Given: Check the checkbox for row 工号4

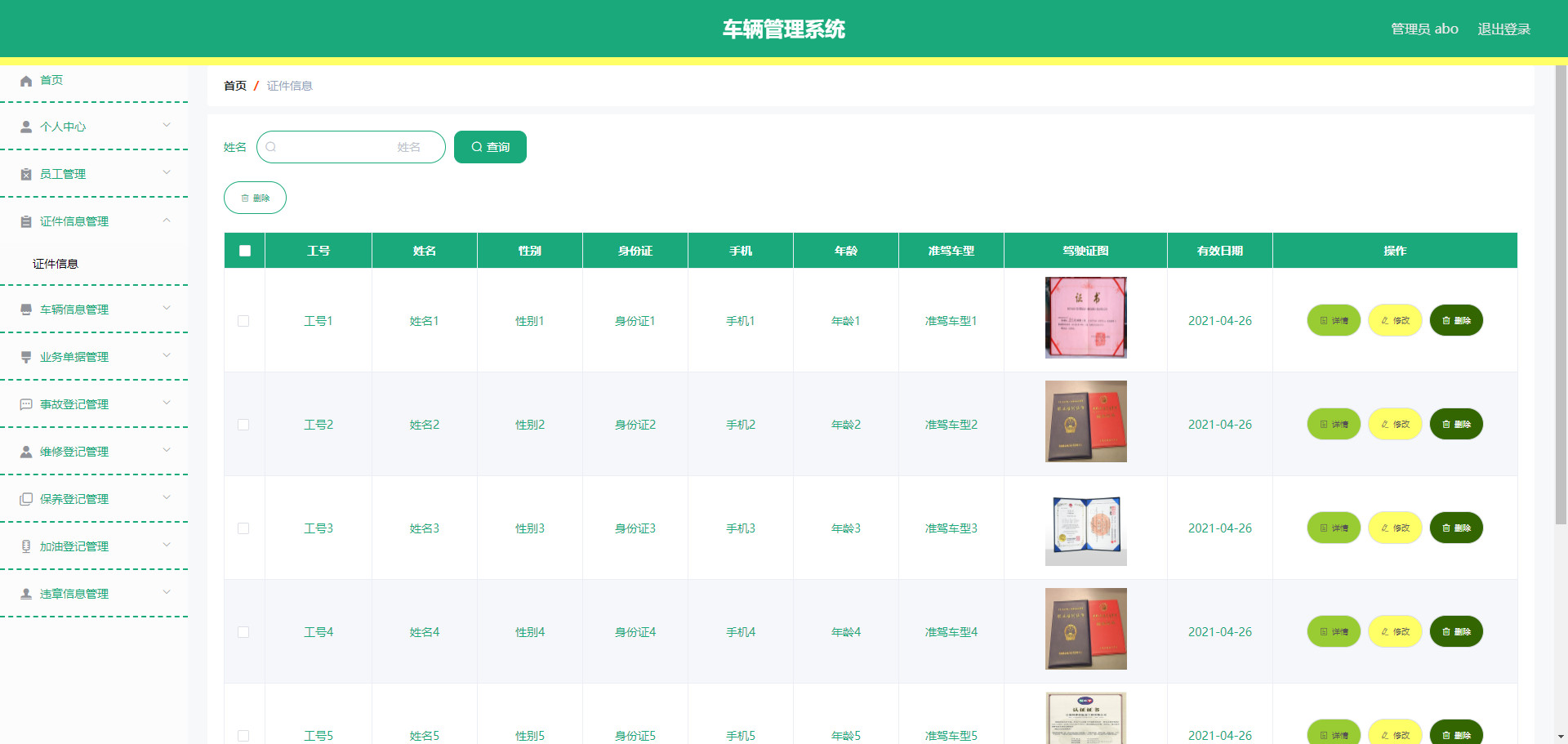Looking at the screenshot, I should tap(243, 632).
